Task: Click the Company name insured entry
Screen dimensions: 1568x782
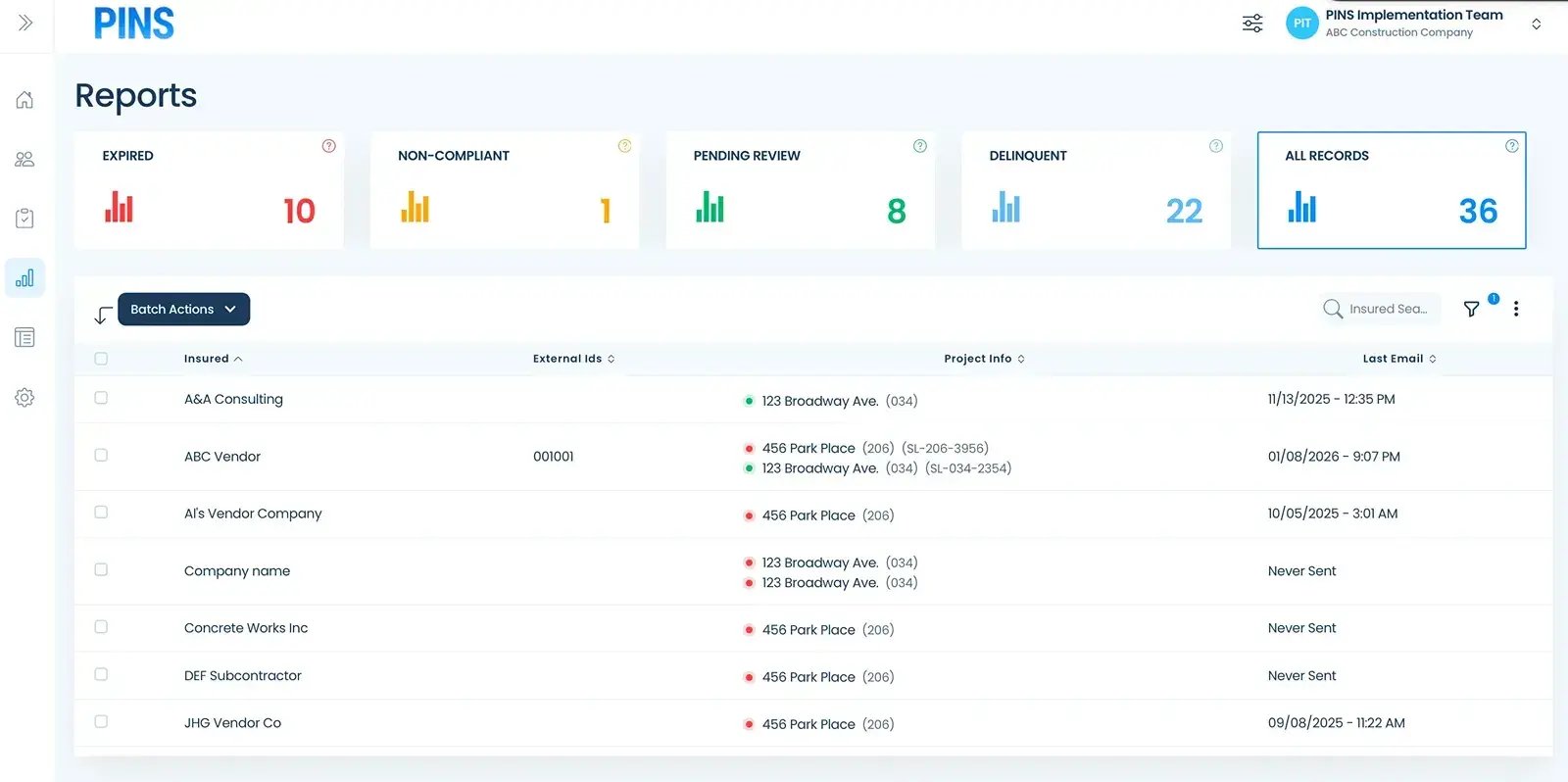Action: pyautogui.click(x=237, y=571)
